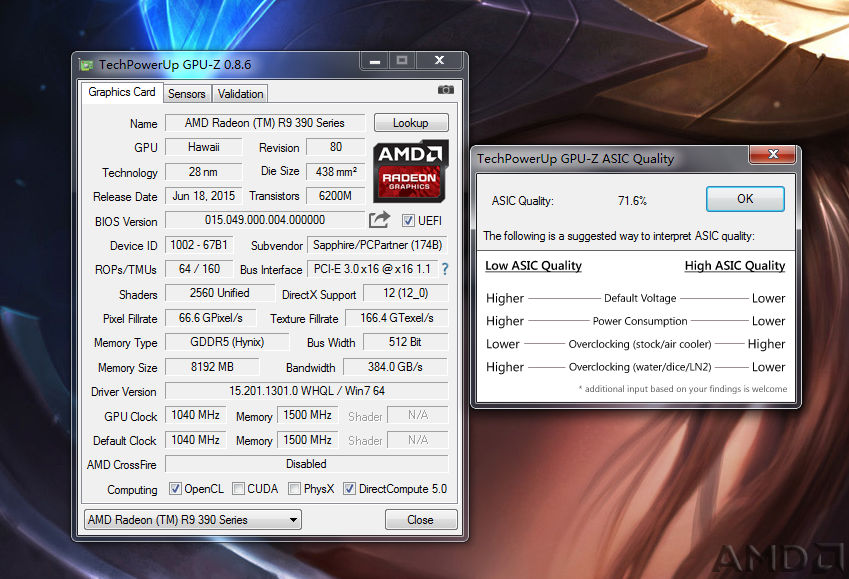
Task: Click the Default Voltage label in ASIC dialog
Action: [640, 298]
